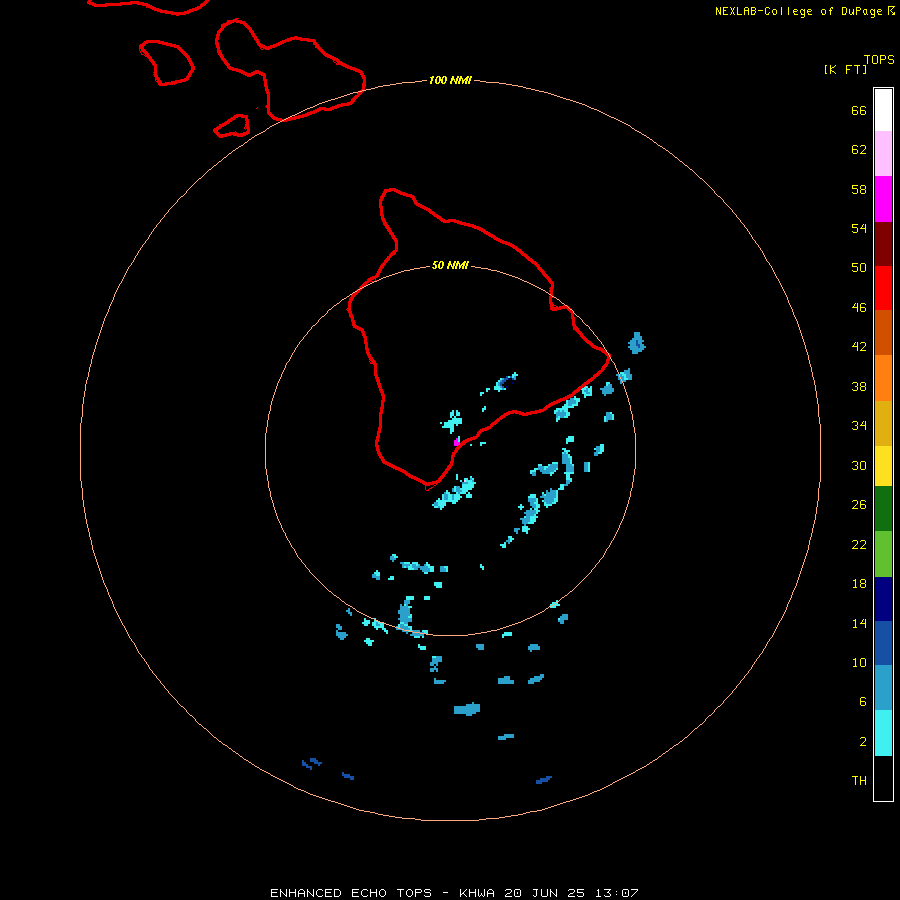Click the 34 legend value
This screenshot has width=900, height=900.
pyautogui.click(x=859, y=426)
